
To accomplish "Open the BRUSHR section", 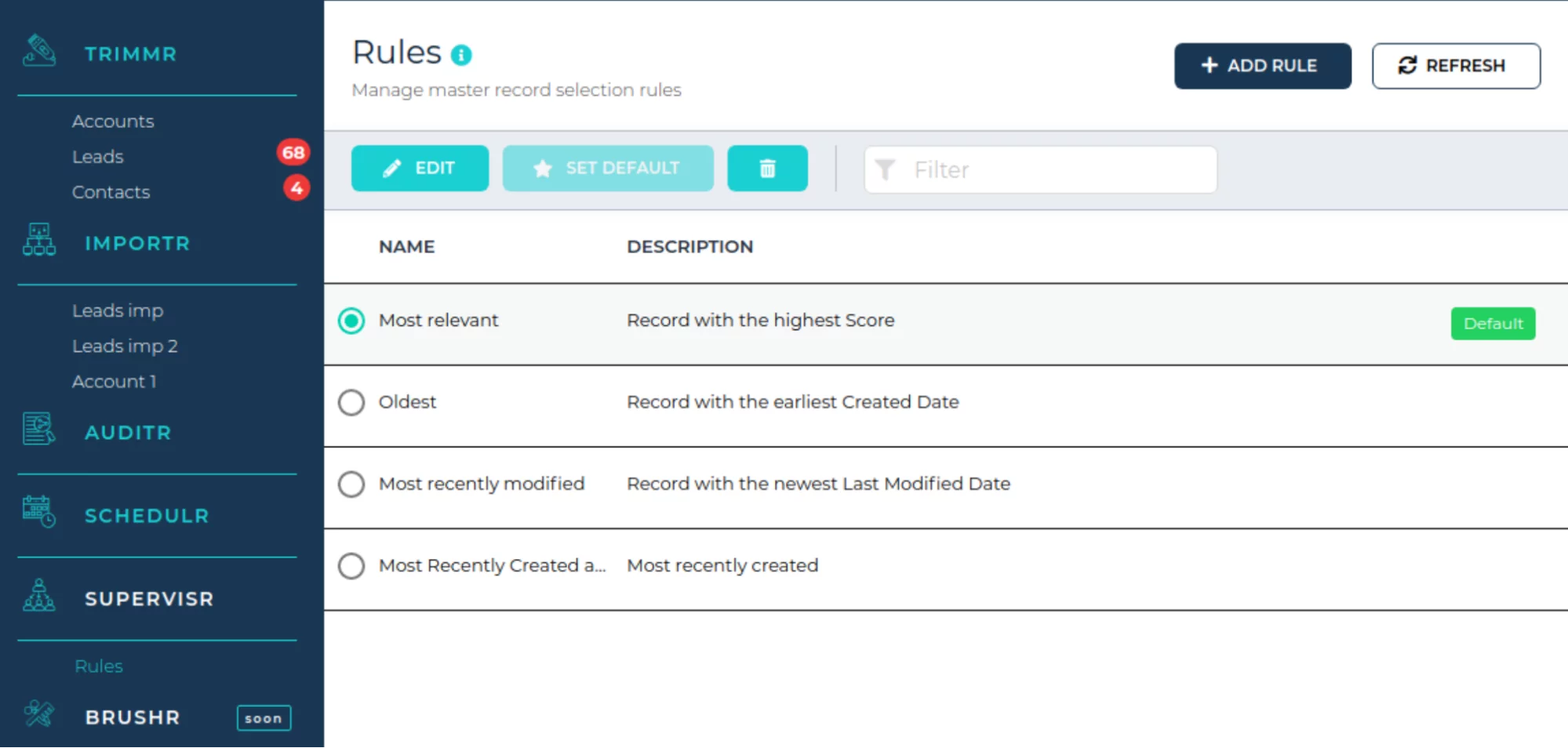I will [x=133, y=717].
